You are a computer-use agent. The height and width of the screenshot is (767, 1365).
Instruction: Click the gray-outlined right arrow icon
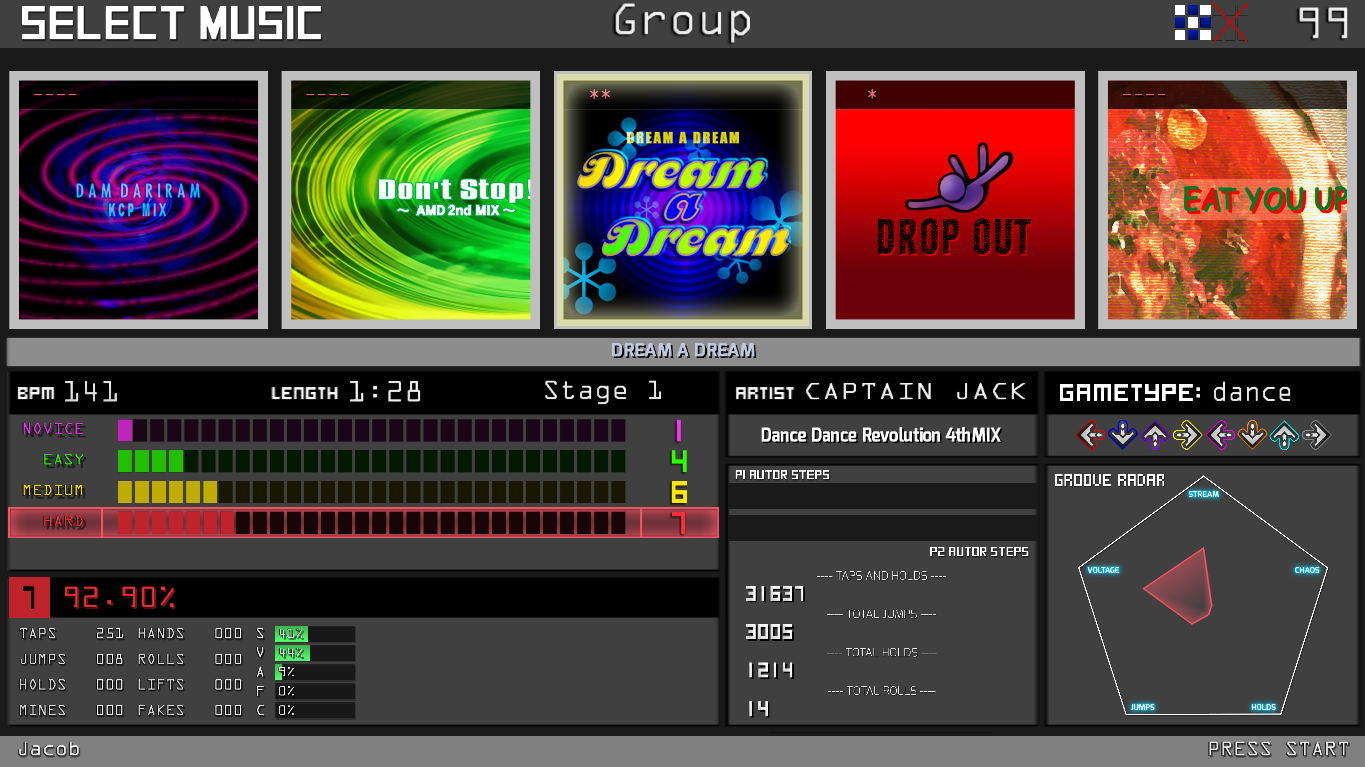tap(1316, 435)
